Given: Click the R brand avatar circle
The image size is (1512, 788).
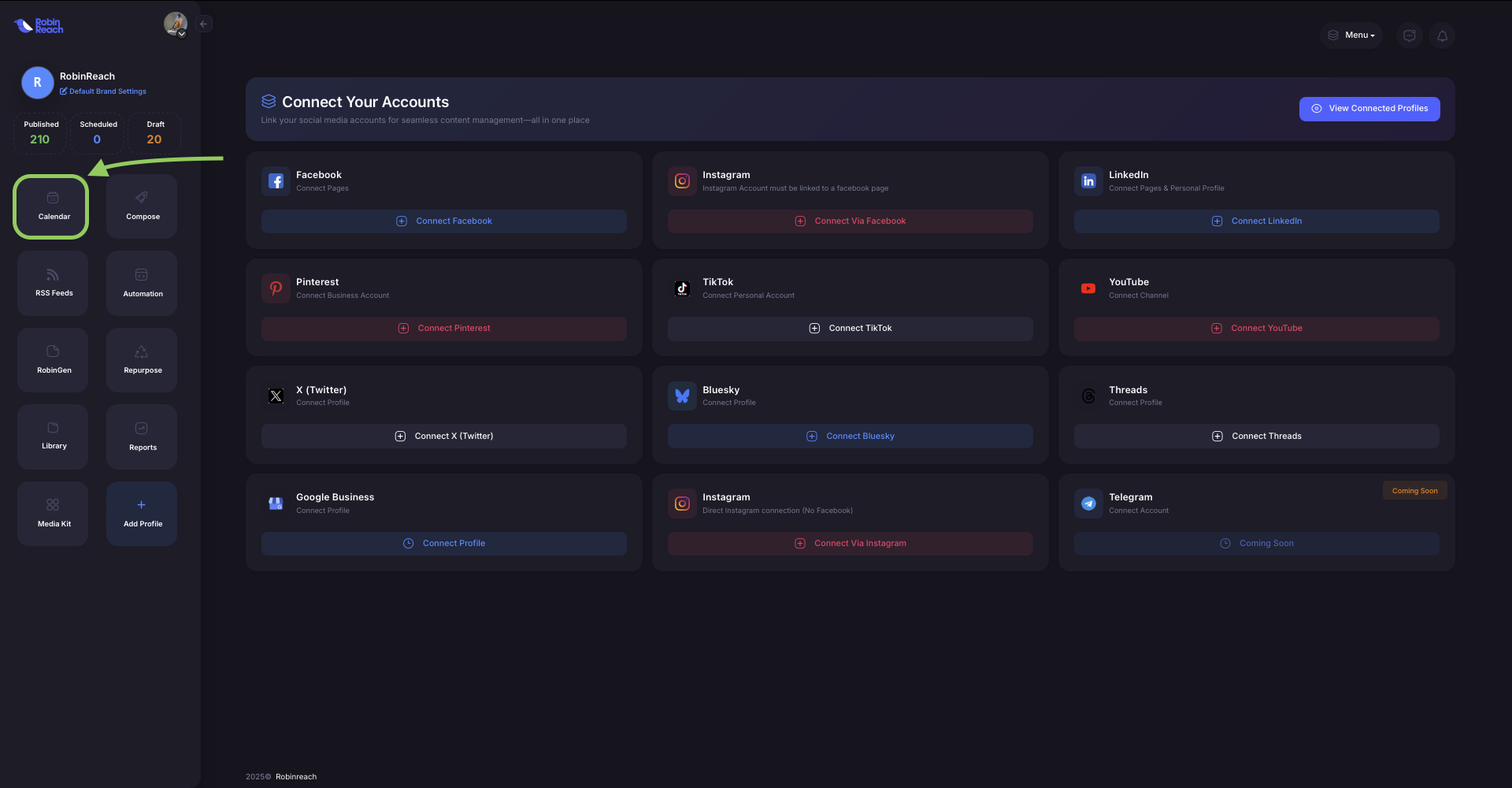Looking at the screenshot, I should (37, 83).
